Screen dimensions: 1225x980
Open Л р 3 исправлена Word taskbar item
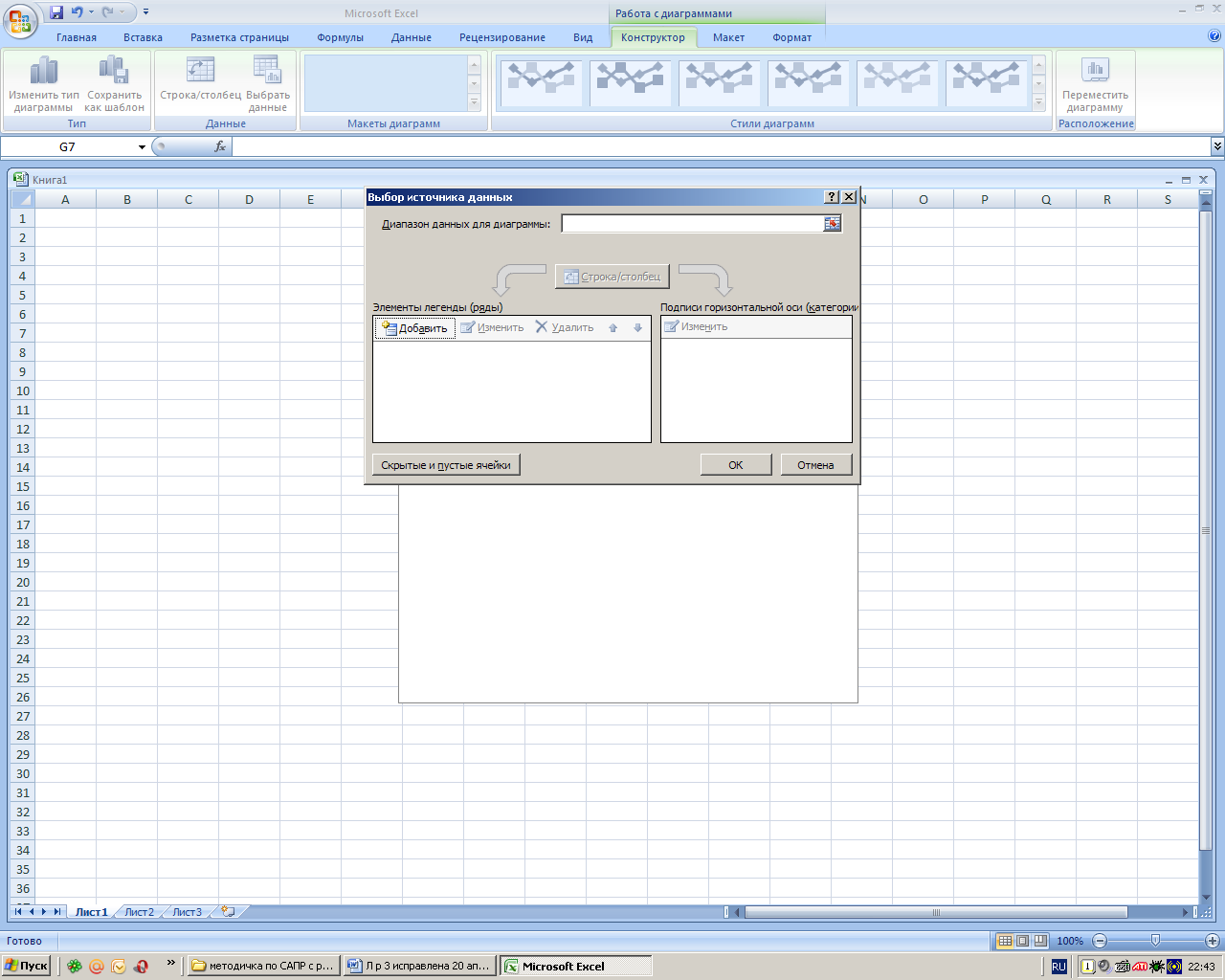[x=420, y=966]
